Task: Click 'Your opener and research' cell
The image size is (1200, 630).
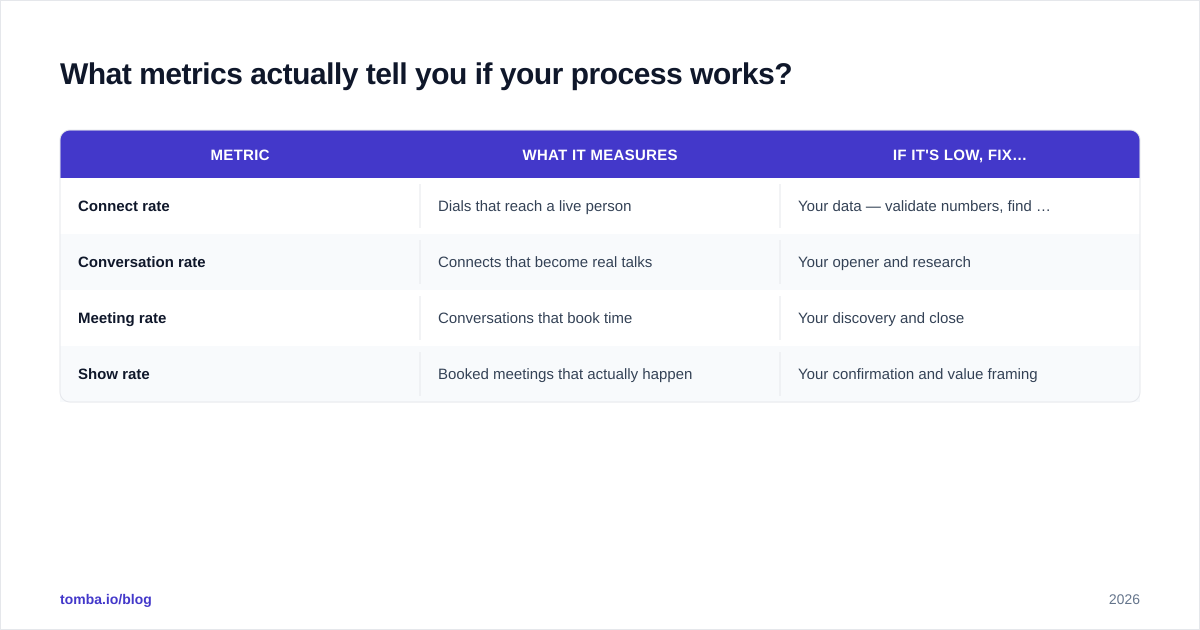Action: [x=960, y=262]
